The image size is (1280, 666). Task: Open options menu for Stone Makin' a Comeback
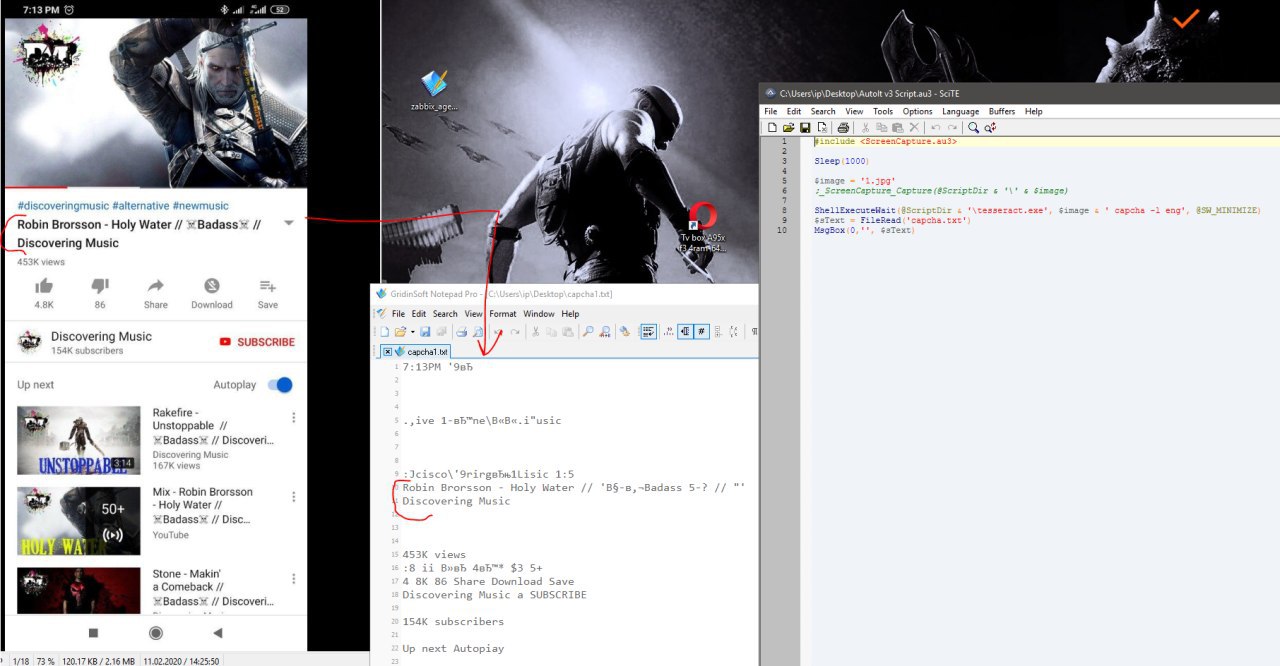[293, 579]
